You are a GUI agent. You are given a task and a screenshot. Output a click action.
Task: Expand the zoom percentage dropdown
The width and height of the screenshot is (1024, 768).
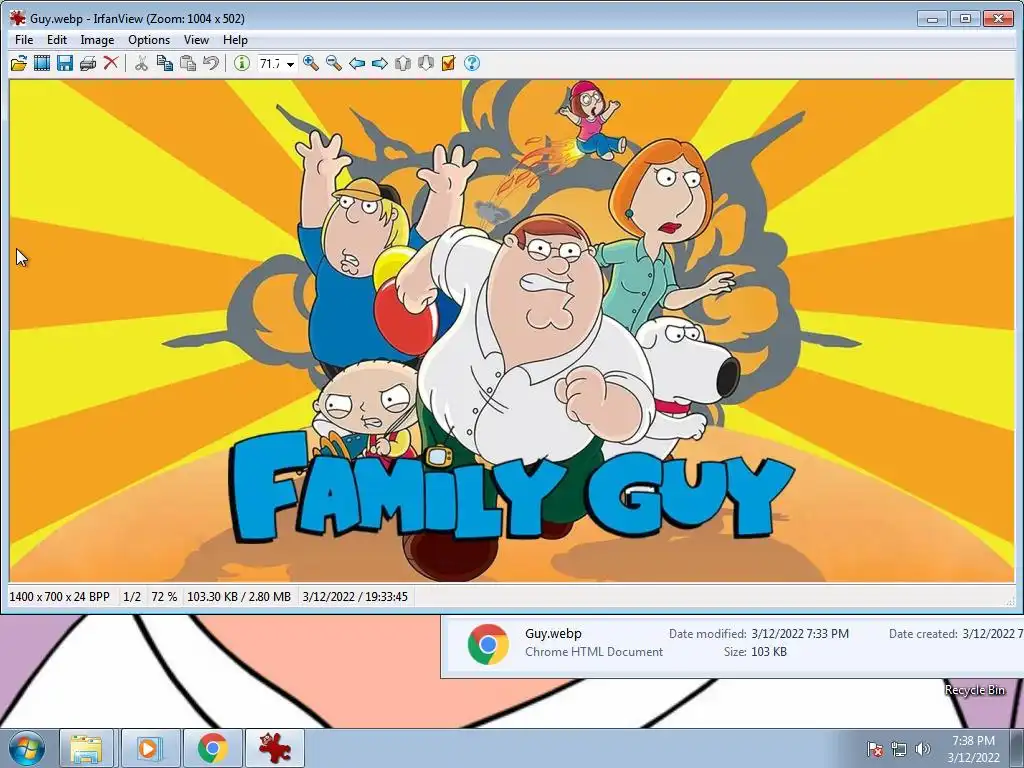(290, 64)
